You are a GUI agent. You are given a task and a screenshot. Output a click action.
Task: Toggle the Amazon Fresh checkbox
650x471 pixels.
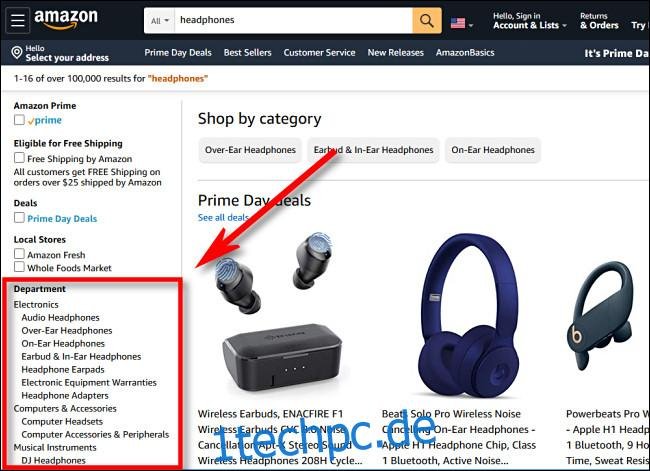pyautogui.click(x=19, y=253)
